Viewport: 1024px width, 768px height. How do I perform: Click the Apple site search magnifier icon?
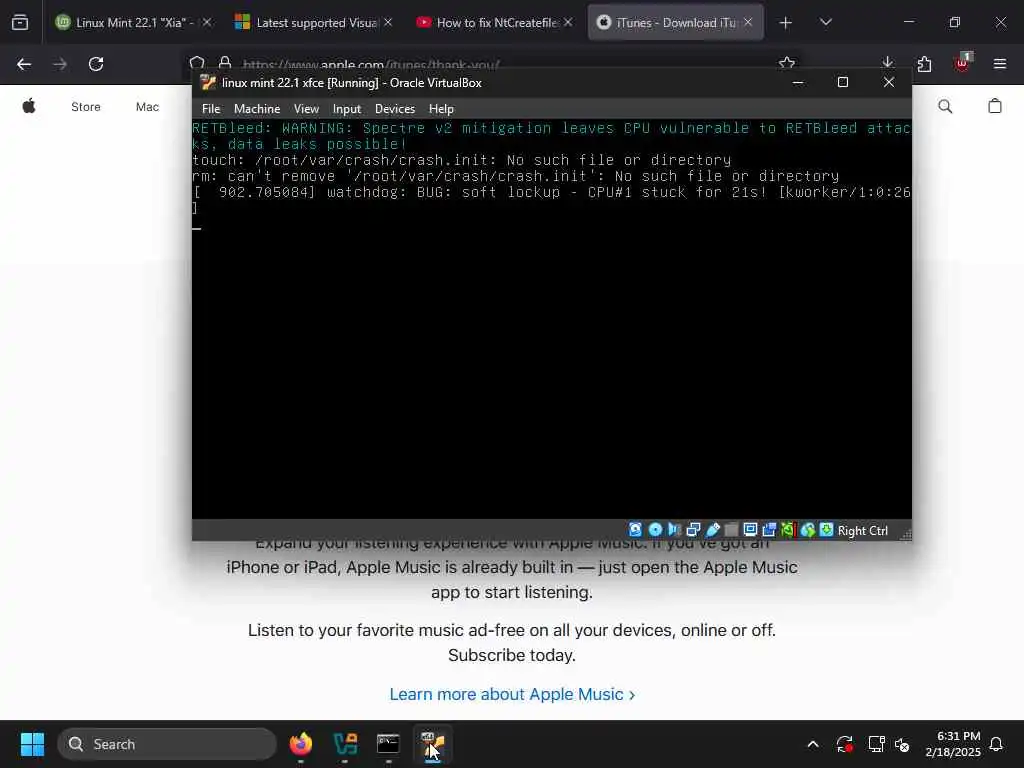[x=944, y=106]
